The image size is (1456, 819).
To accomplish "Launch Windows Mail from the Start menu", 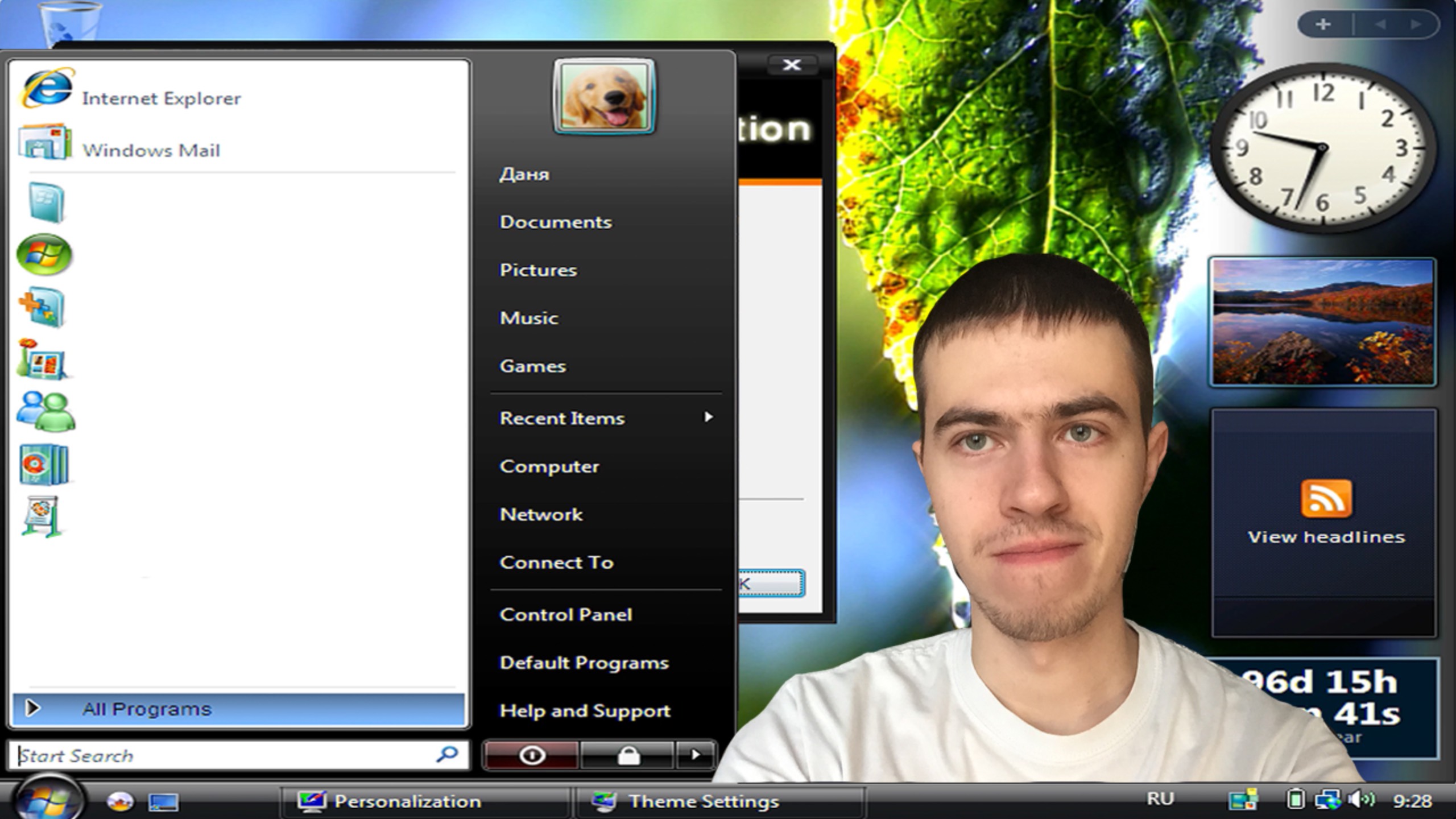I will [x=119, y=142].
